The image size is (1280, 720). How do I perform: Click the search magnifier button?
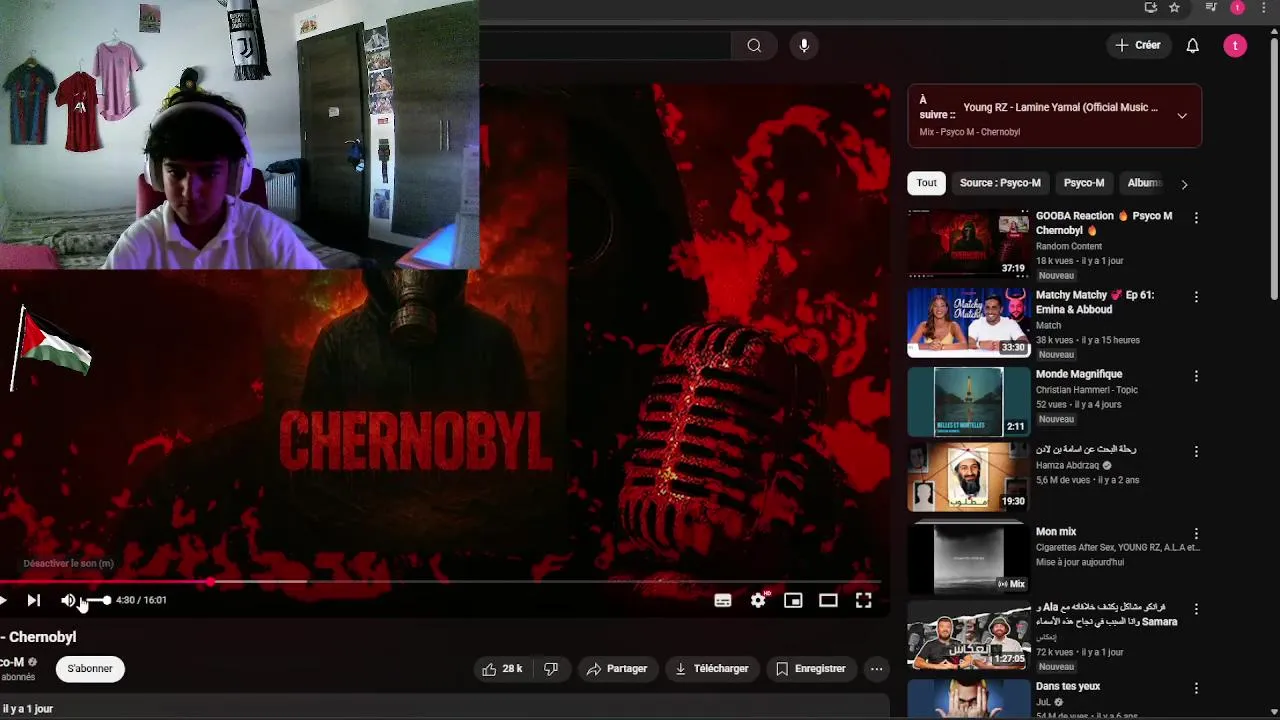point(754,45)
